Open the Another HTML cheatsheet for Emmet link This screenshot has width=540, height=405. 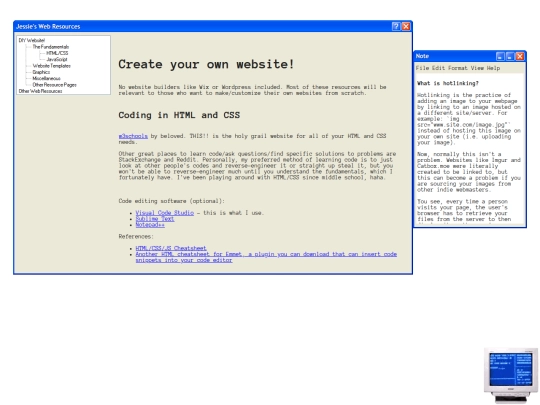[266, 257]
